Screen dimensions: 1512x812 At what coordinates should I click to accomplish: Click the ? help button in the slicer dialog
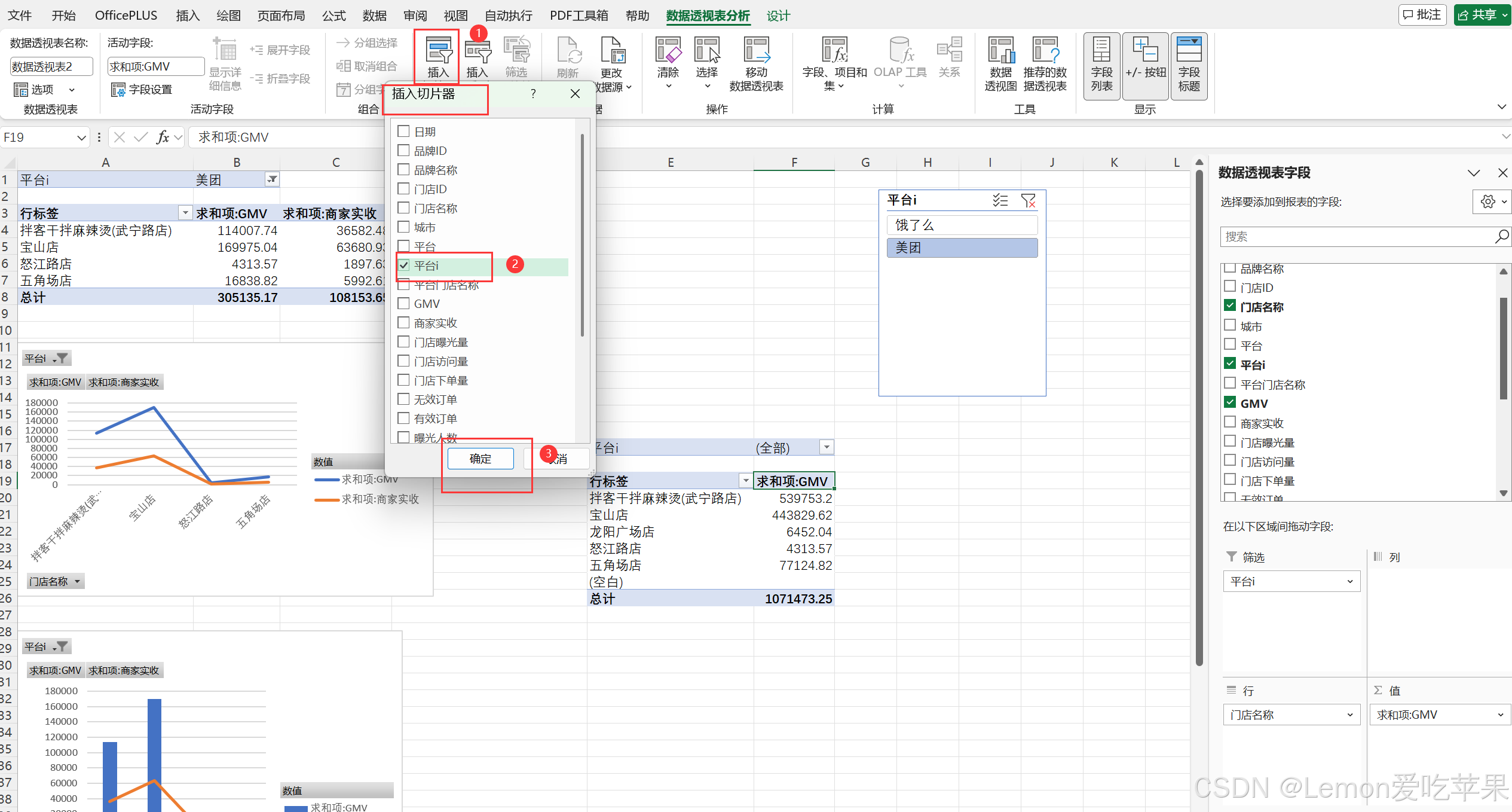533,93
